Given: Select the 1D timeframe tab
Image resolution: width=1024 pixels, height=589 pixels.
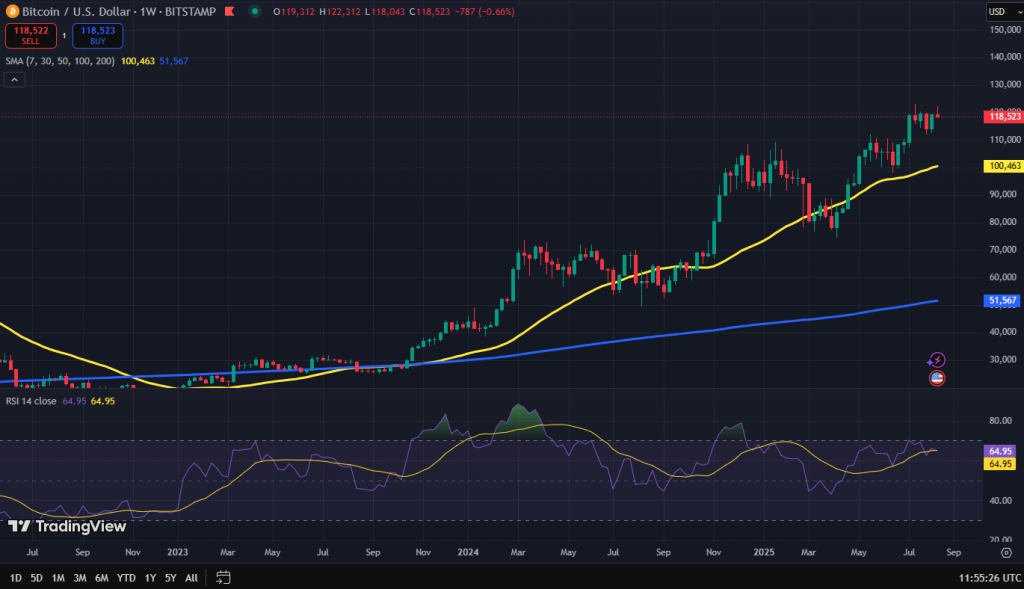Looking at the screenshot, I should tap(15, 577).
